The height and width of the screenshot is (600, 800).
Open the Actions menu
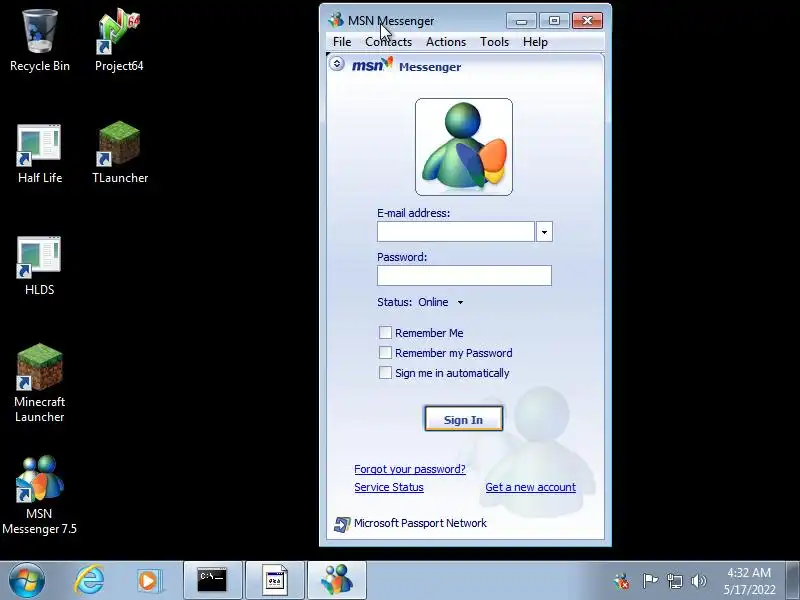click(x=446, y=42)
